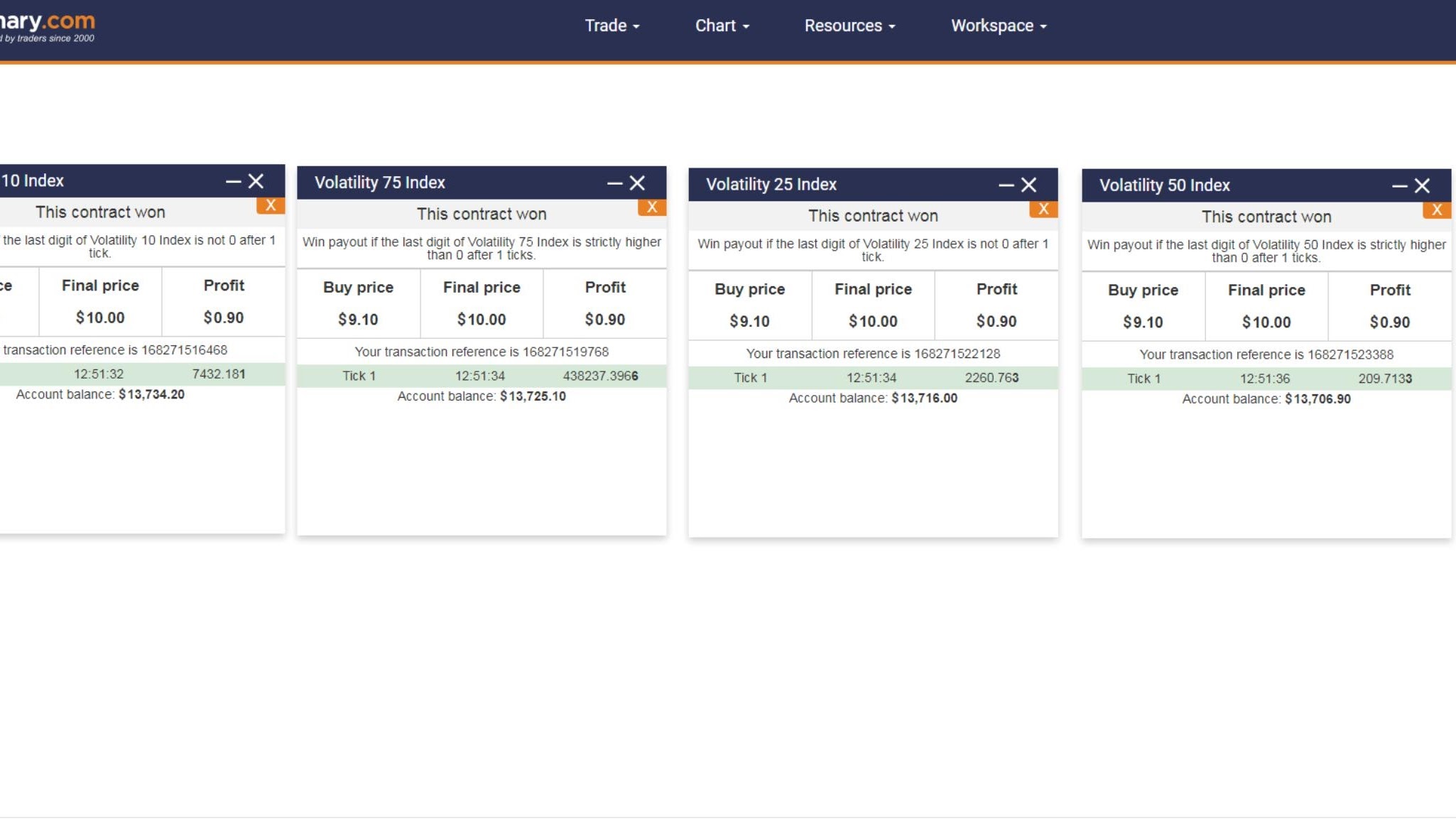Close the Volatility 50 Index window
This screenshot has height=819, width=1456.
pyautogui.click(x=1422, y=186)
